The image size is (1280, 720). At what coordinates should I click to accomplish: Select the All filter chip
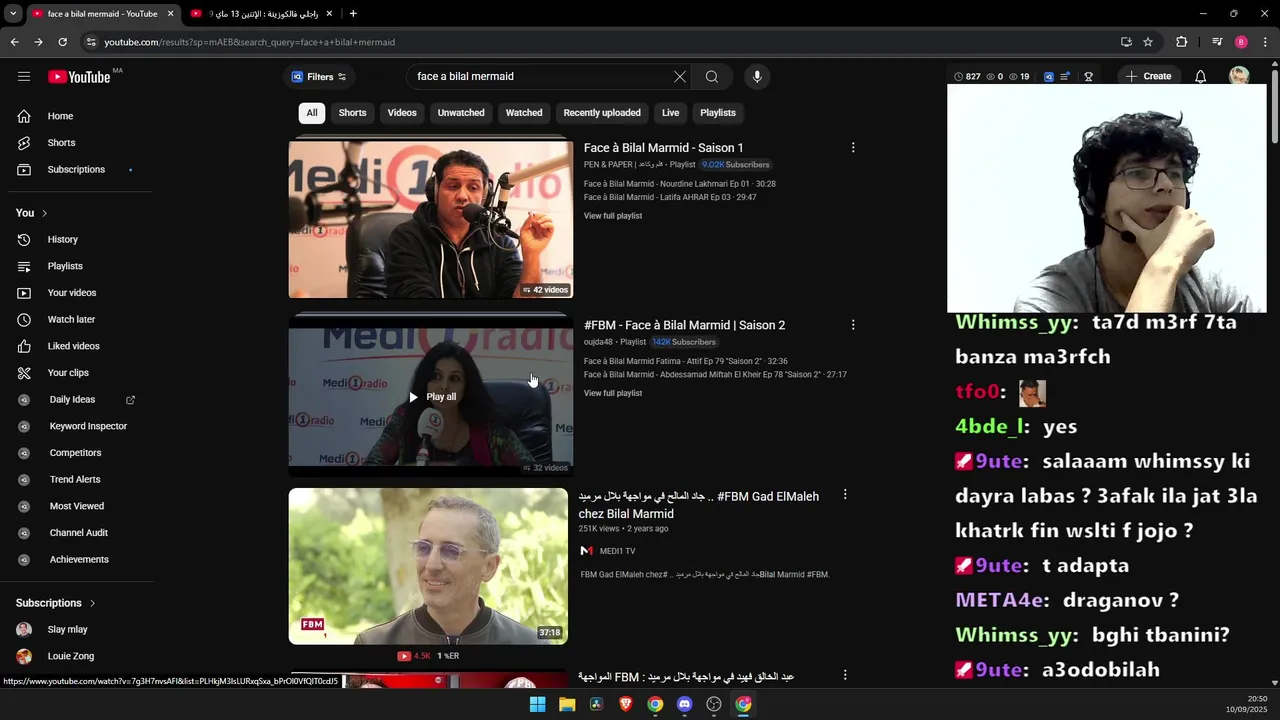click(312, 113)
